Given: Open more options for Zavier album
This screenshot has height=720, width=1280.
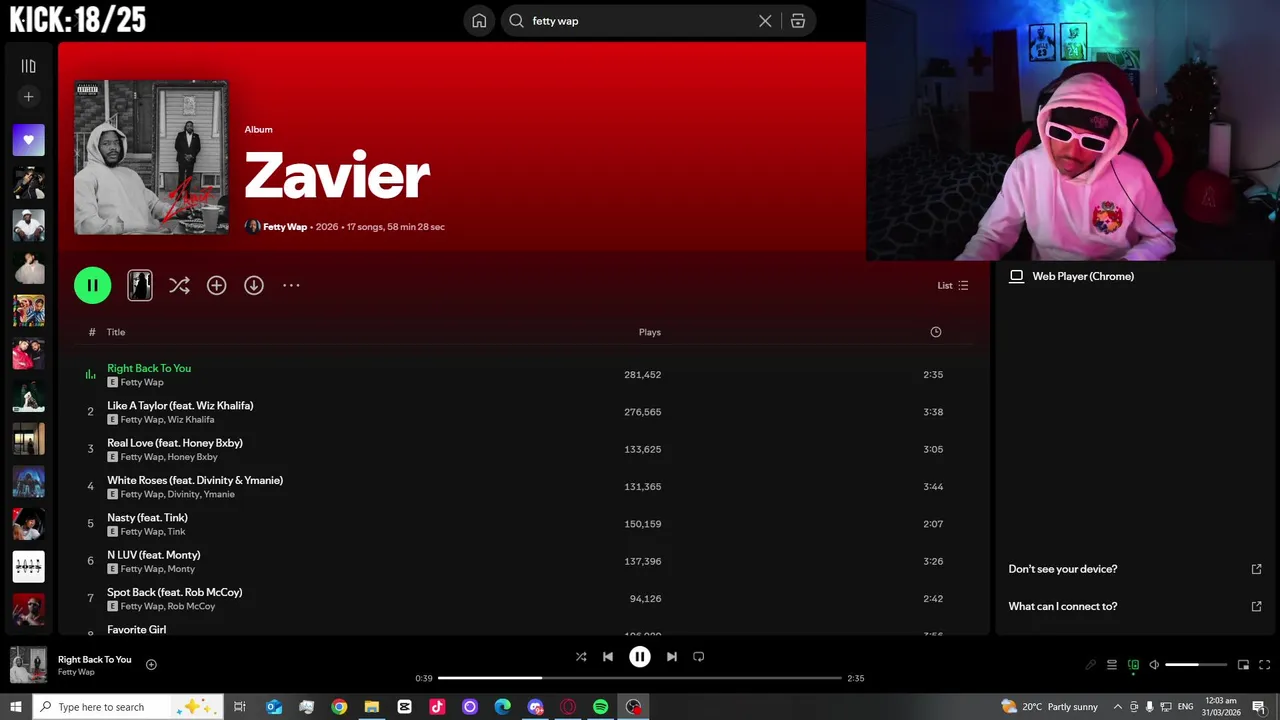Looking at the screenshot, I should 291,285.
